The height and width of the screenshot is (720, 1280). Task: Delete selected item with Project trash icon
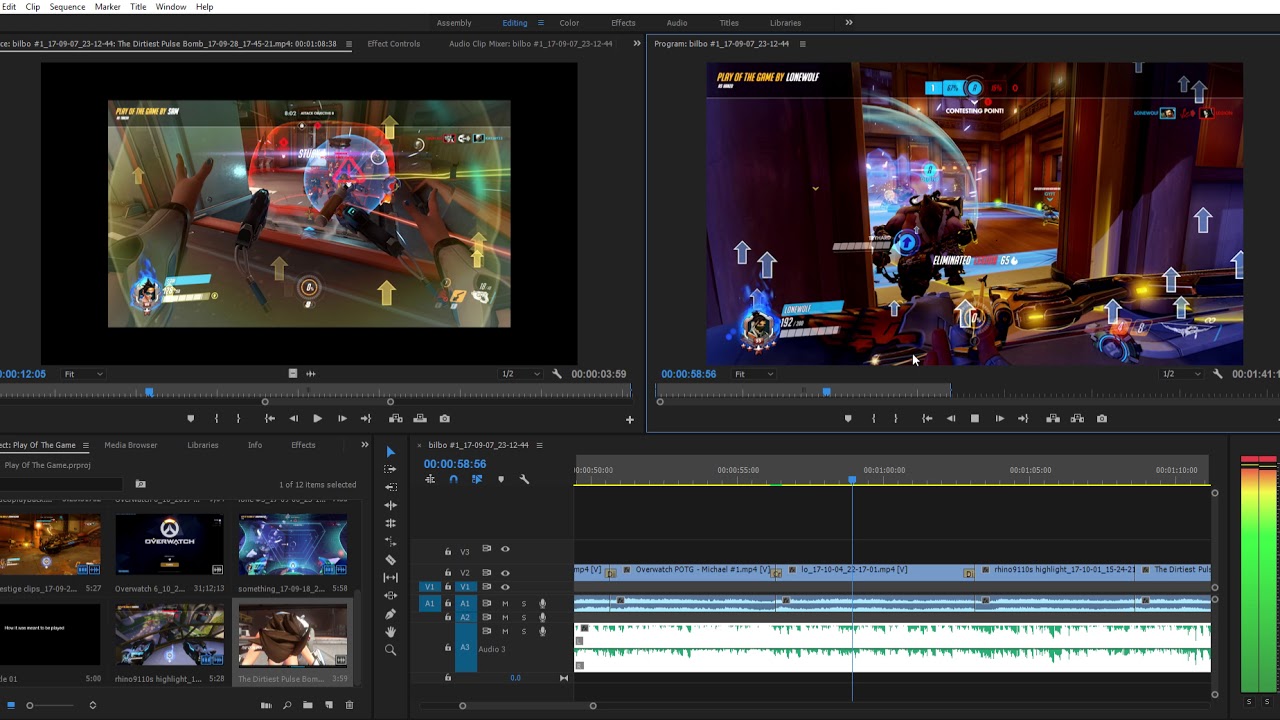point(349,705)
